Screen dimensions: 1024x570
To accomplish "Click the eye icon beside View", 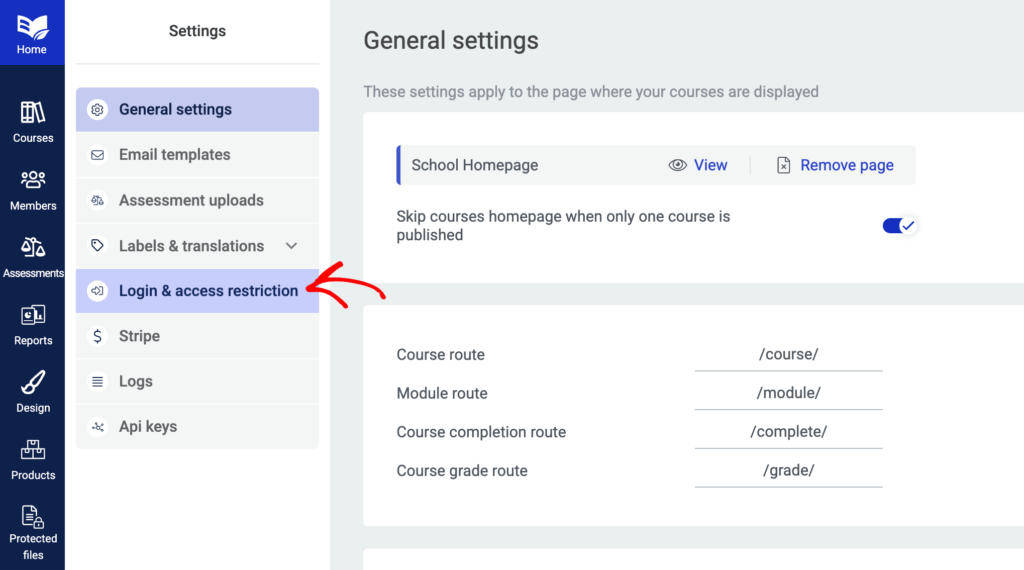I will coord(677,166).
